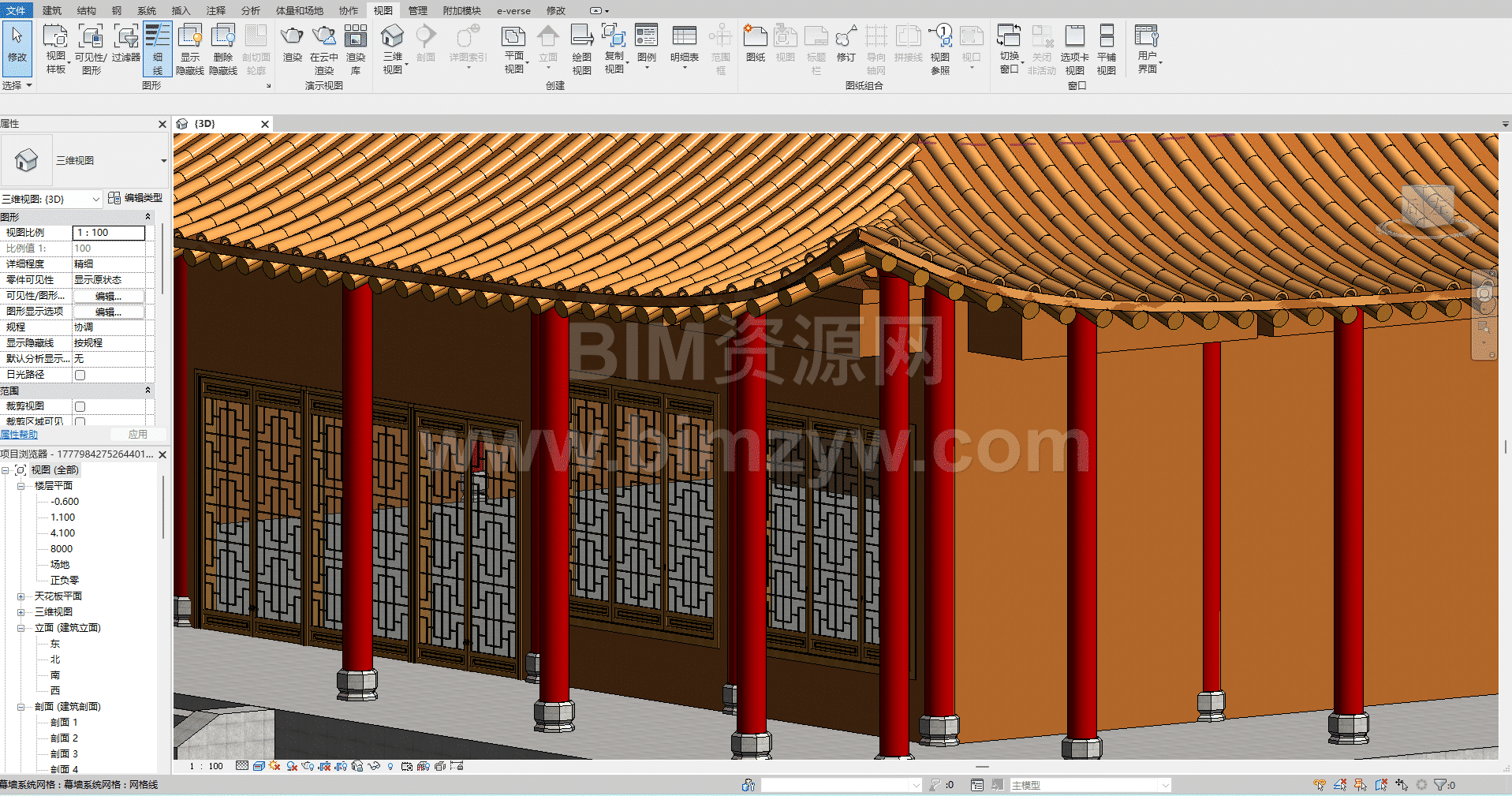
Task: Select 剖面 2 in project browser
Action: point(64,738)
